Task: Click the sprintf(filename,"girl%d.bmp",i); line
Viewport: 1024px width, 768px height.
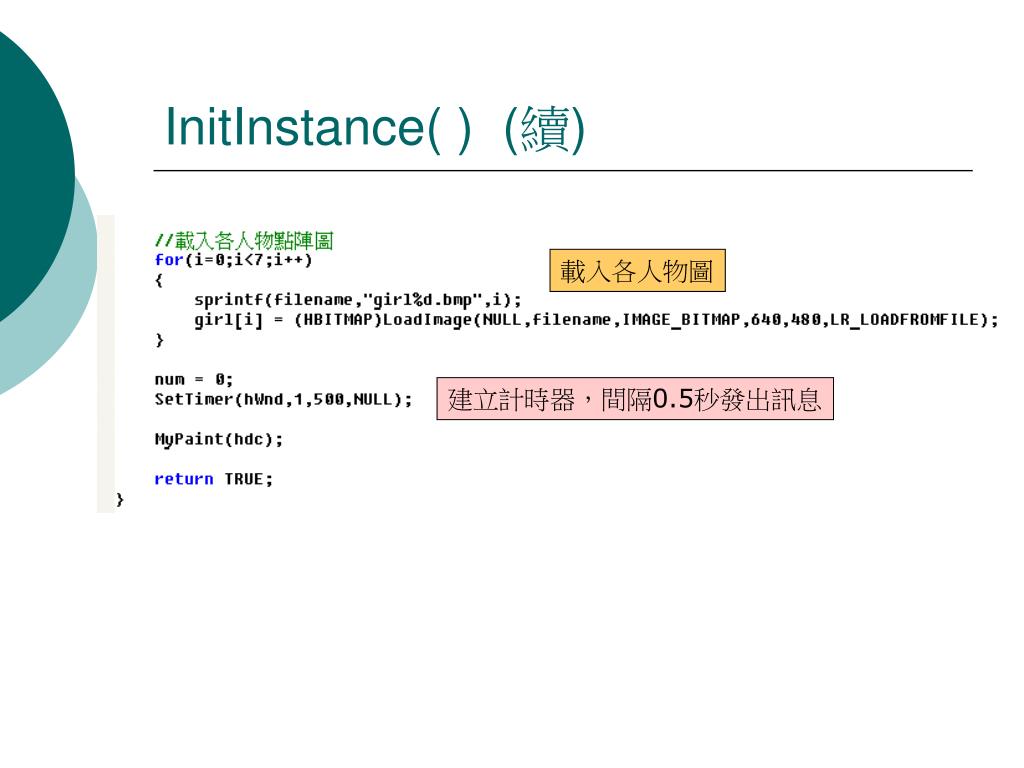Action: [358, 300]
